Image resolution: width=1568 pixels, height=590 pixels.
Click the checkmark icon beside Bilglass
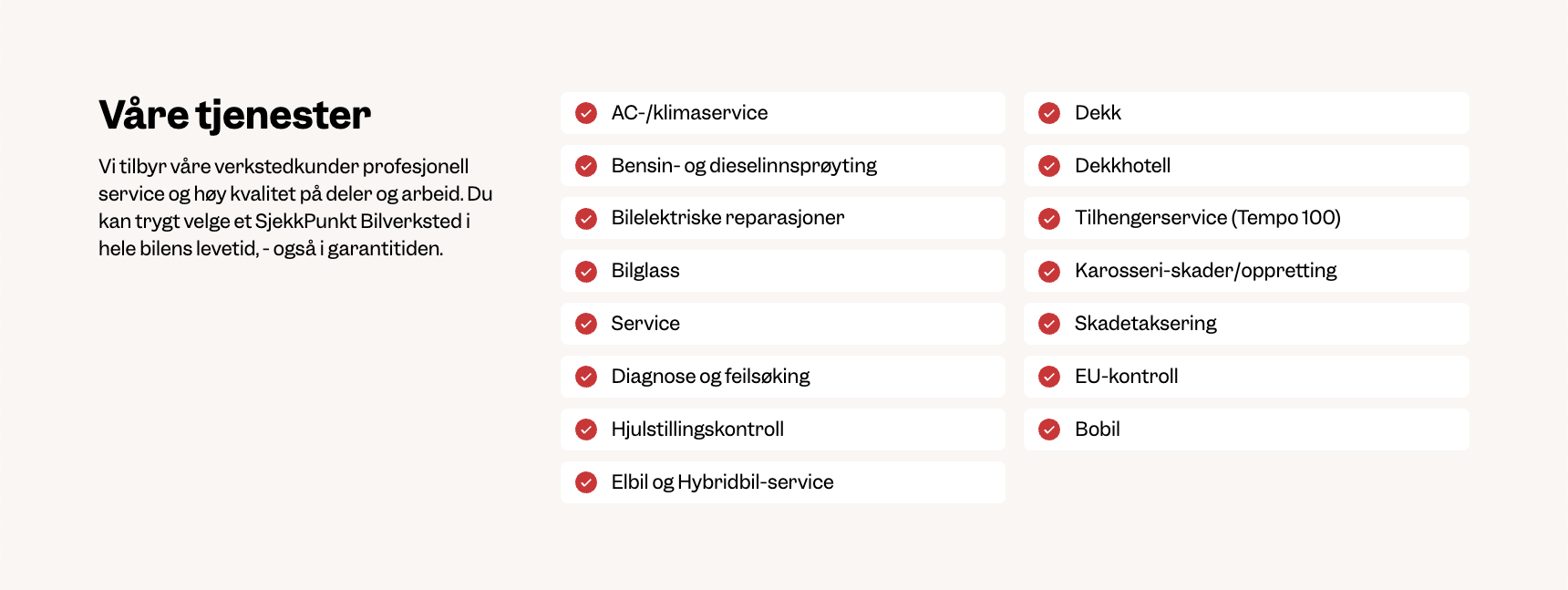click(586, 271)
